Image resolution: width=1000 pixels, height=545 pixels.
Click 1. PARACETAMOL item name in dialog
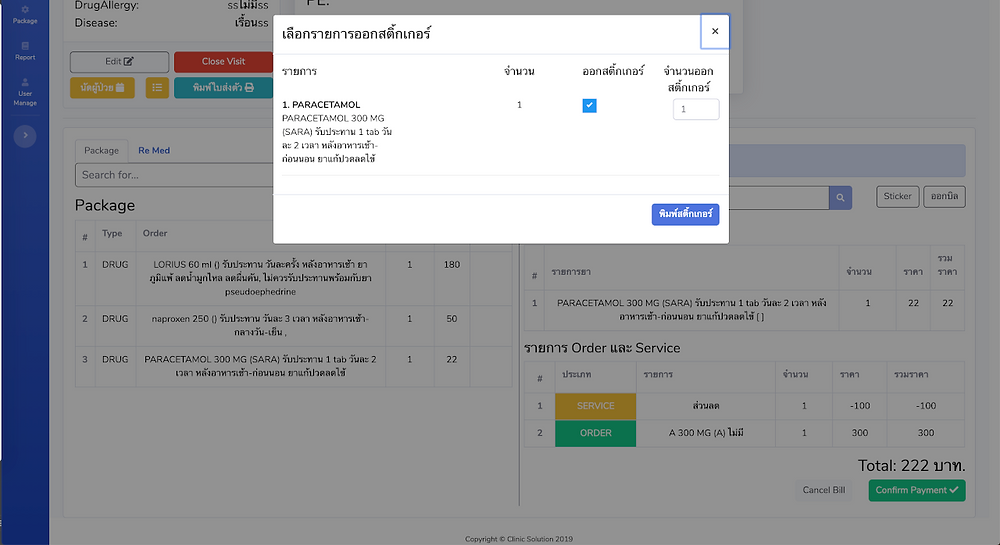coord(321,105)
